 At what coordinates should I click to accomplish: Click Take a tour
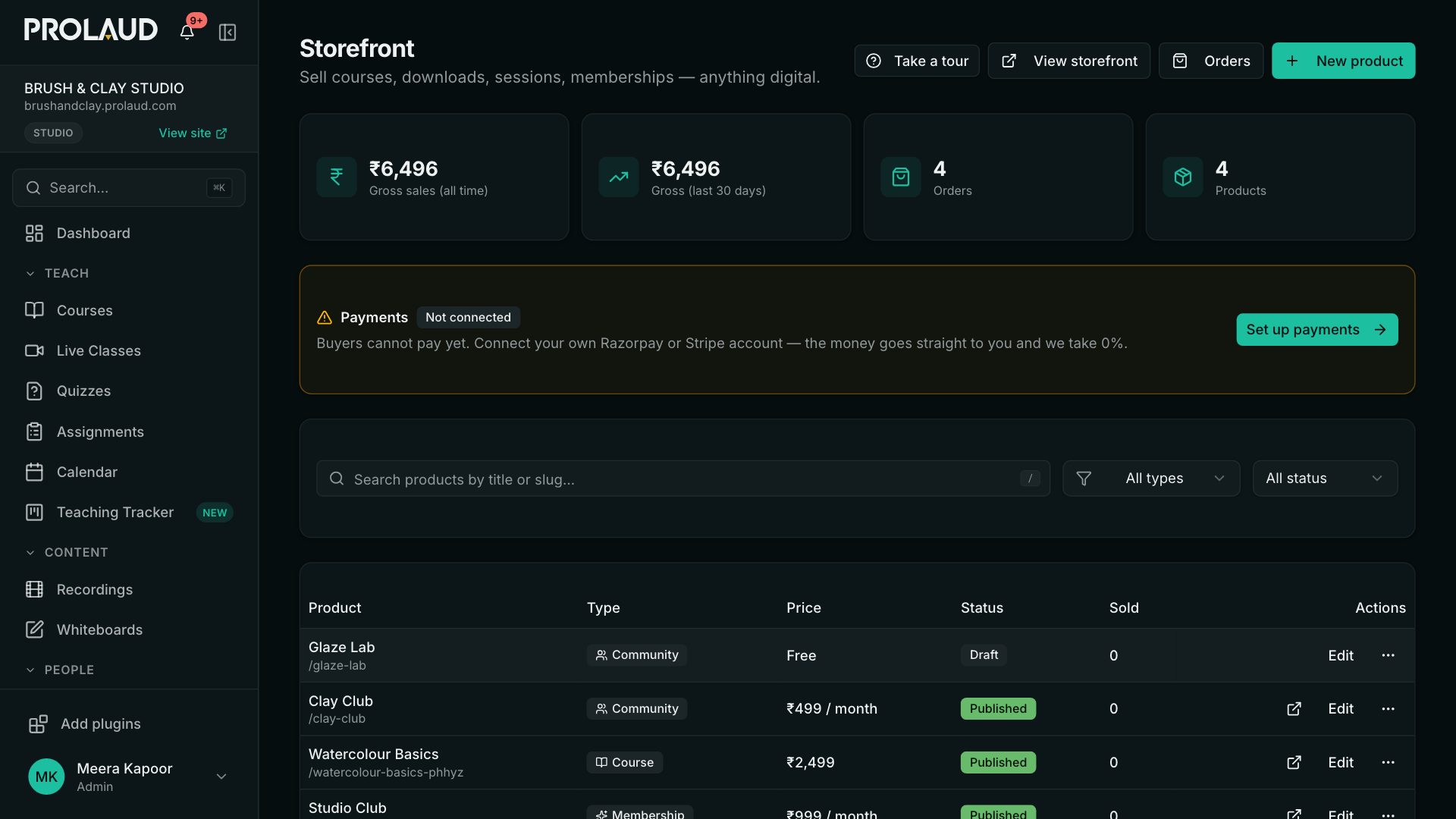pyautogui.click(x=917, y=61)
